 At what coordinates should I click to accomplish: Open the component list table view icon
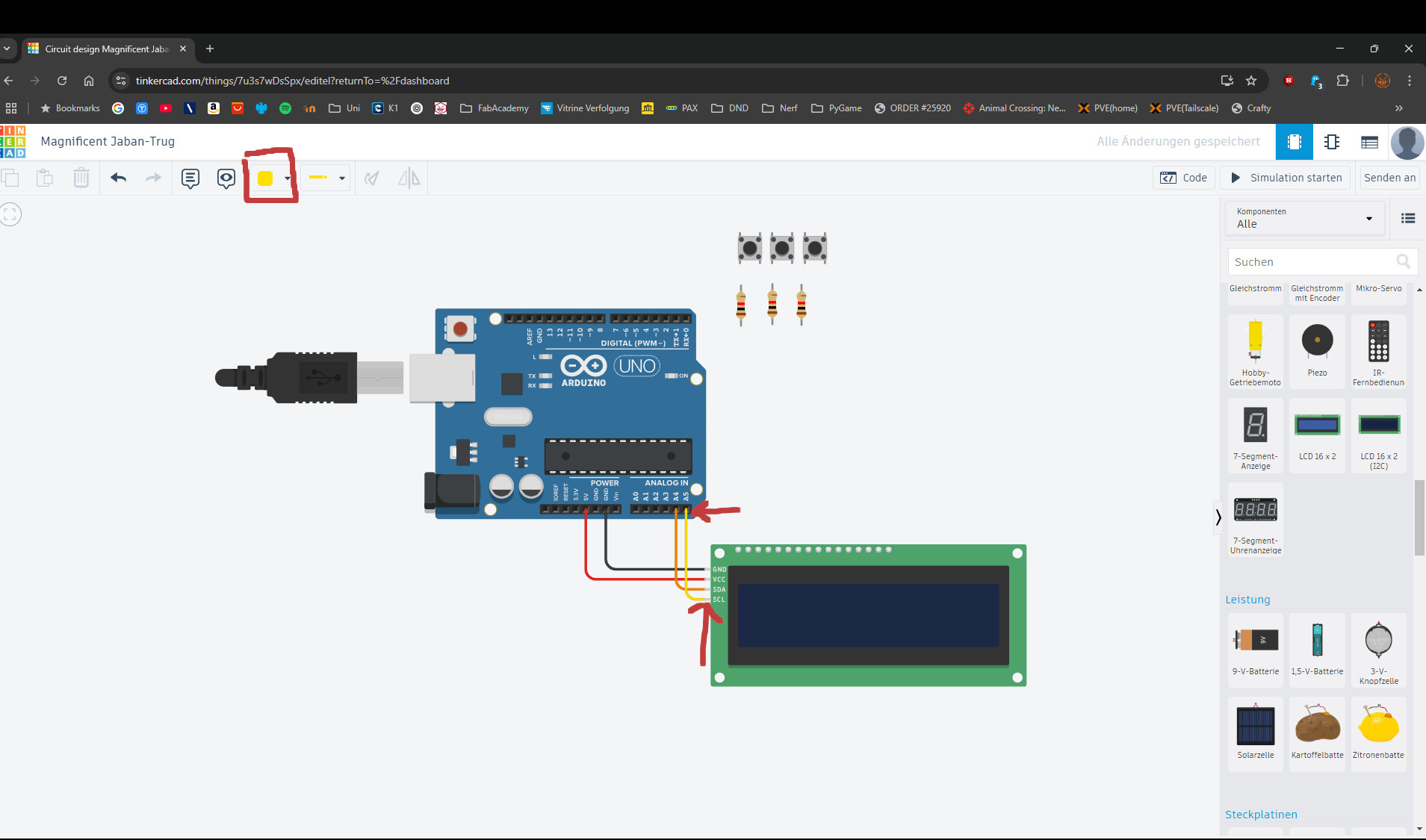(x=1369, y=142)
